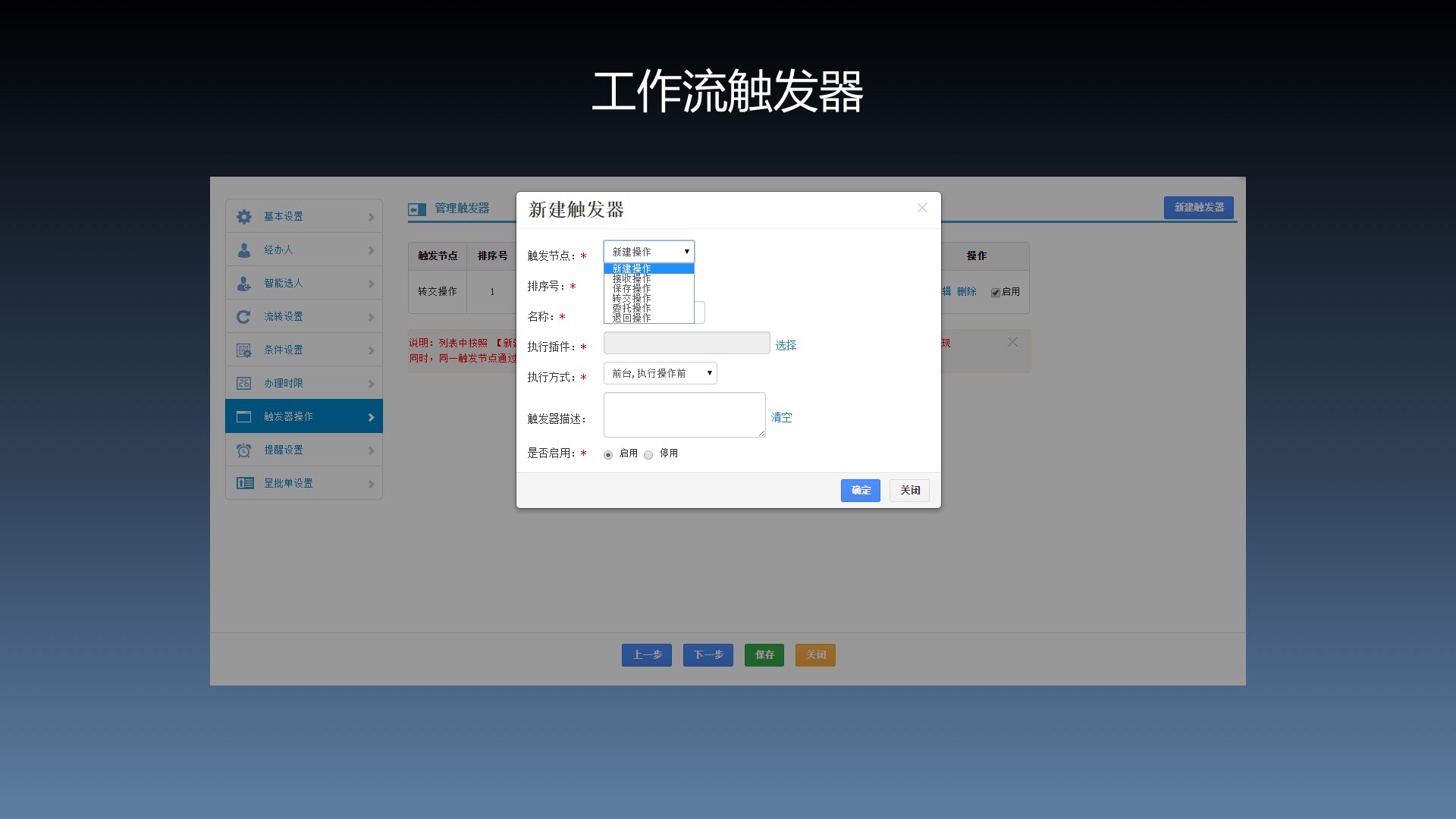This screenshot has width=1456, height=819.
Task: Click the 下一步 button
Action: (708, 655)
